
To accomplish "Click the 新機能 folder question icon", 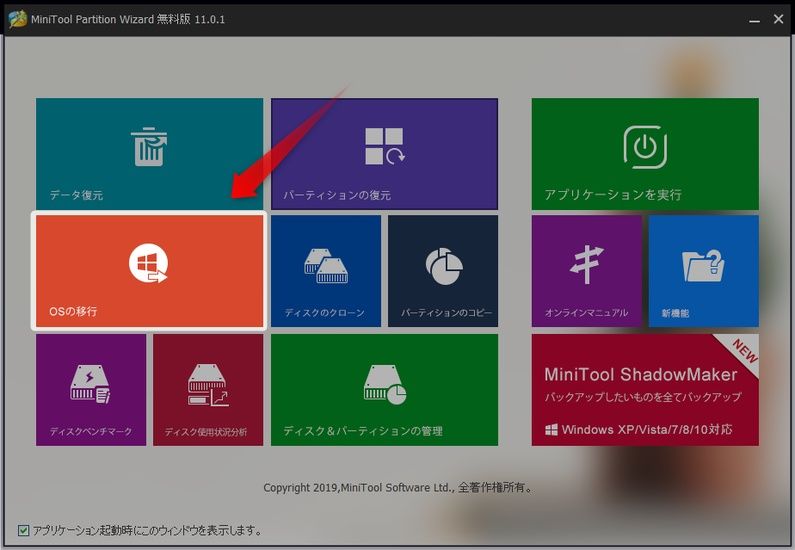I will pos(703,266).
